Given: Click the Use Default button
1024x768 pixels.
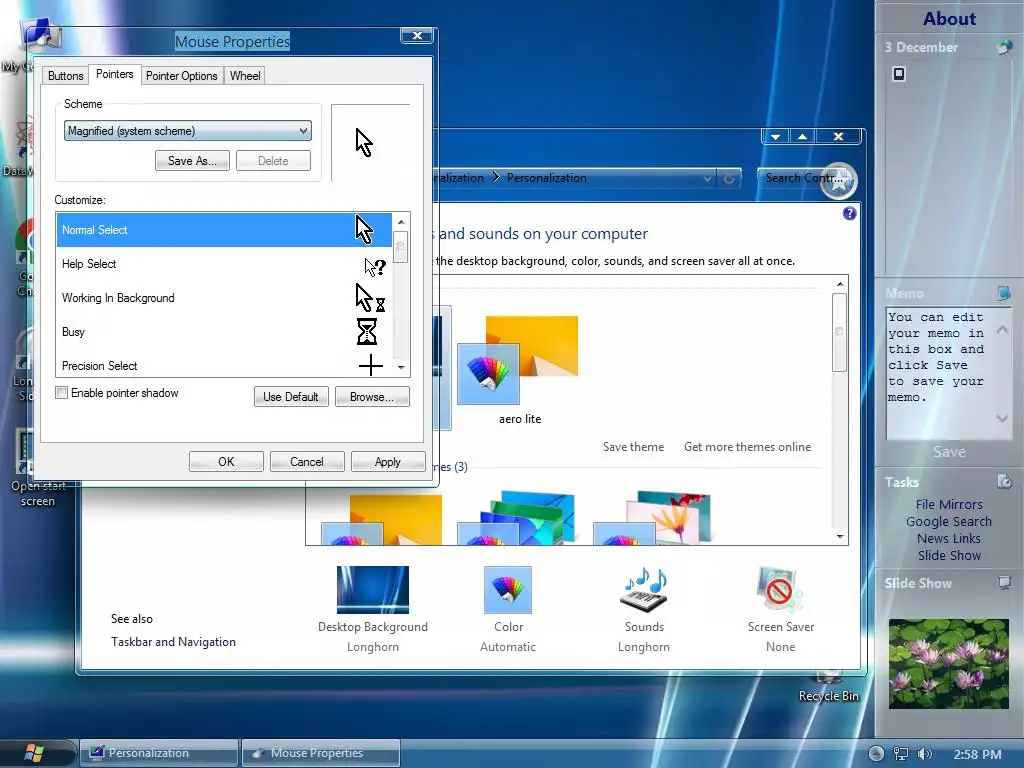Looking at the screenshot, I should (291, 396).
